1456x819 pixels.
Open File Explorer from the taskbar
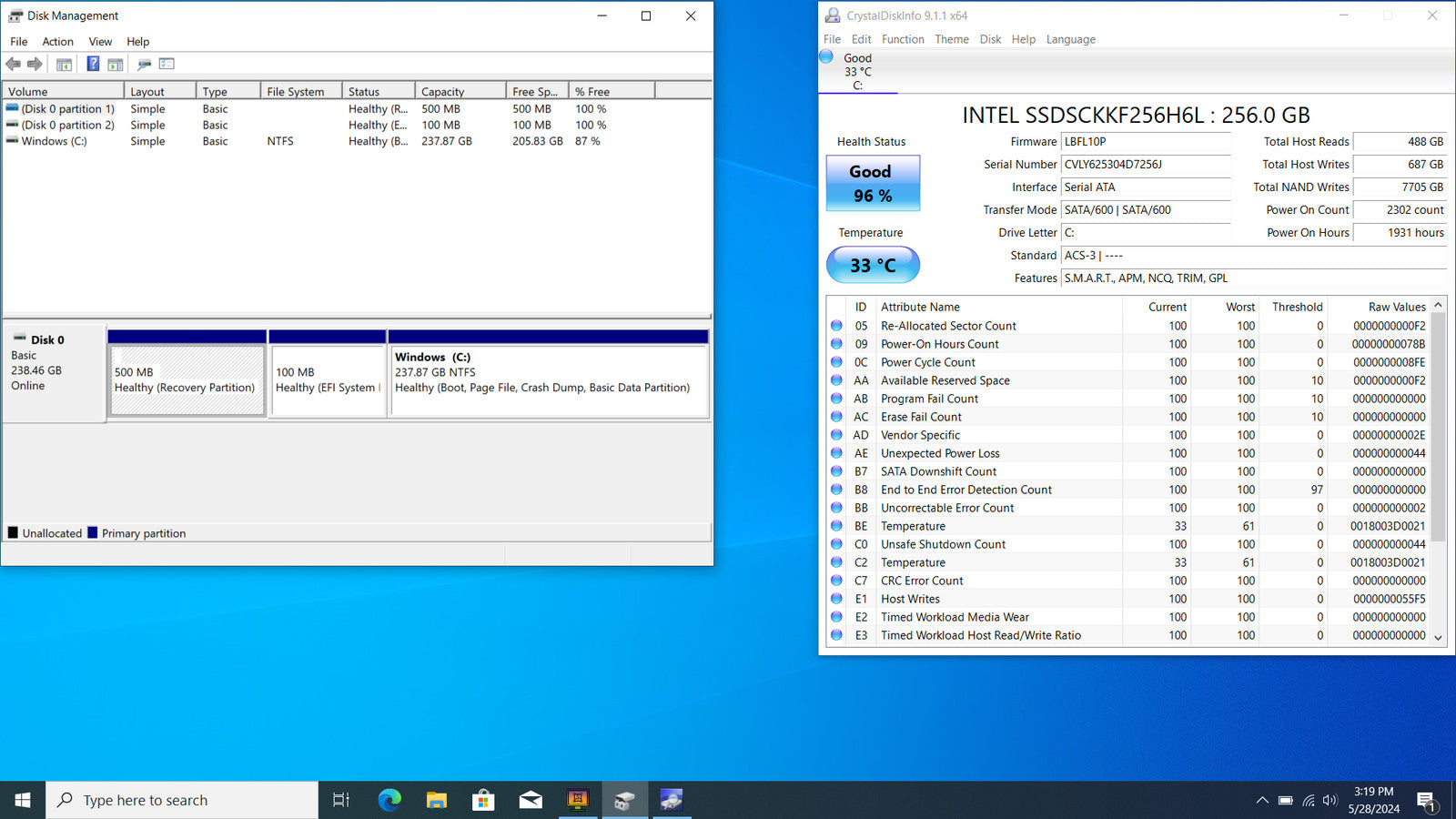437,800
